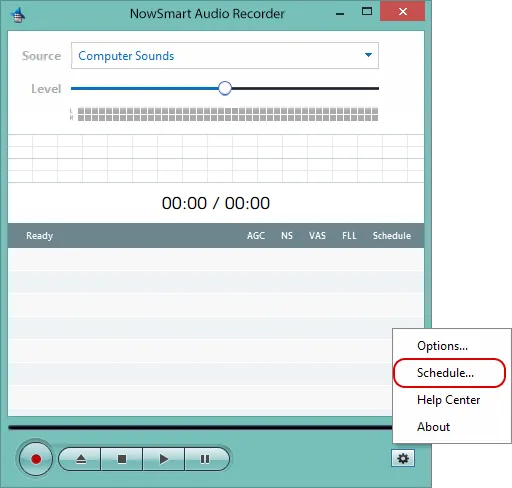The image size is (512, 488).
Task: Click the gear settings icon
Action: (403, 459)
